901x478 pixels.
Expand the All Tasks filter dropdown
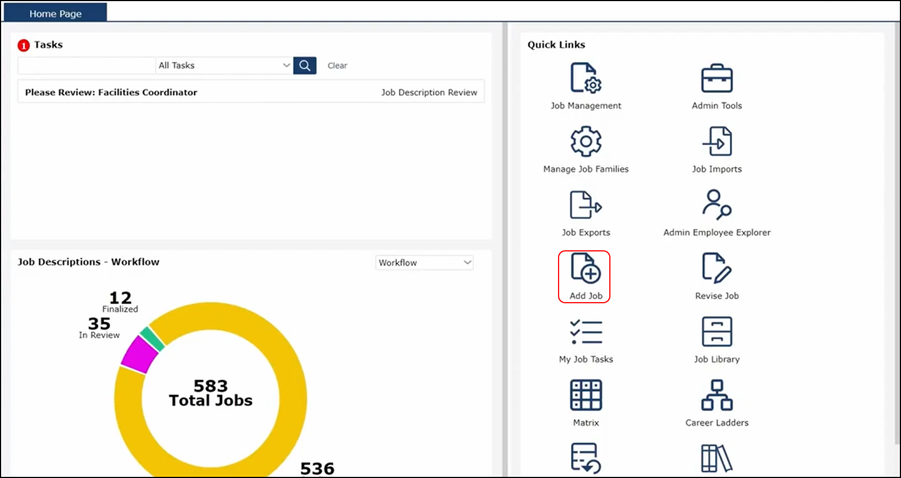click(x=224, y=65)
